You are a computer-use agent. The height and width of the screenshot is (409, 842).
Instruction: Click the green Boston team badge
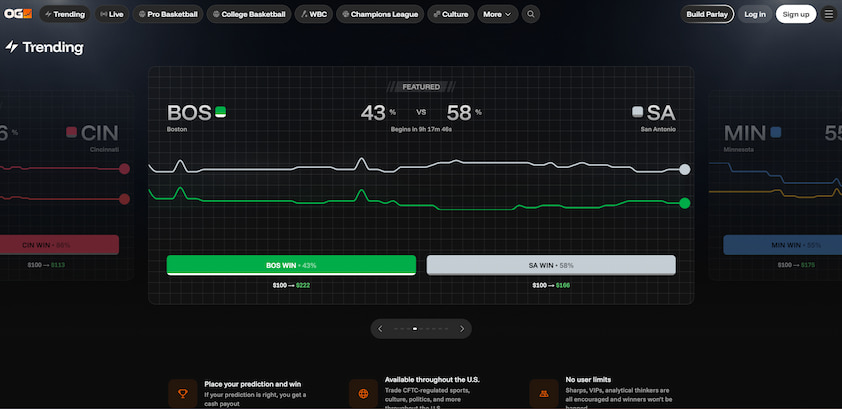pyautogui.click(x=220, y=112)
